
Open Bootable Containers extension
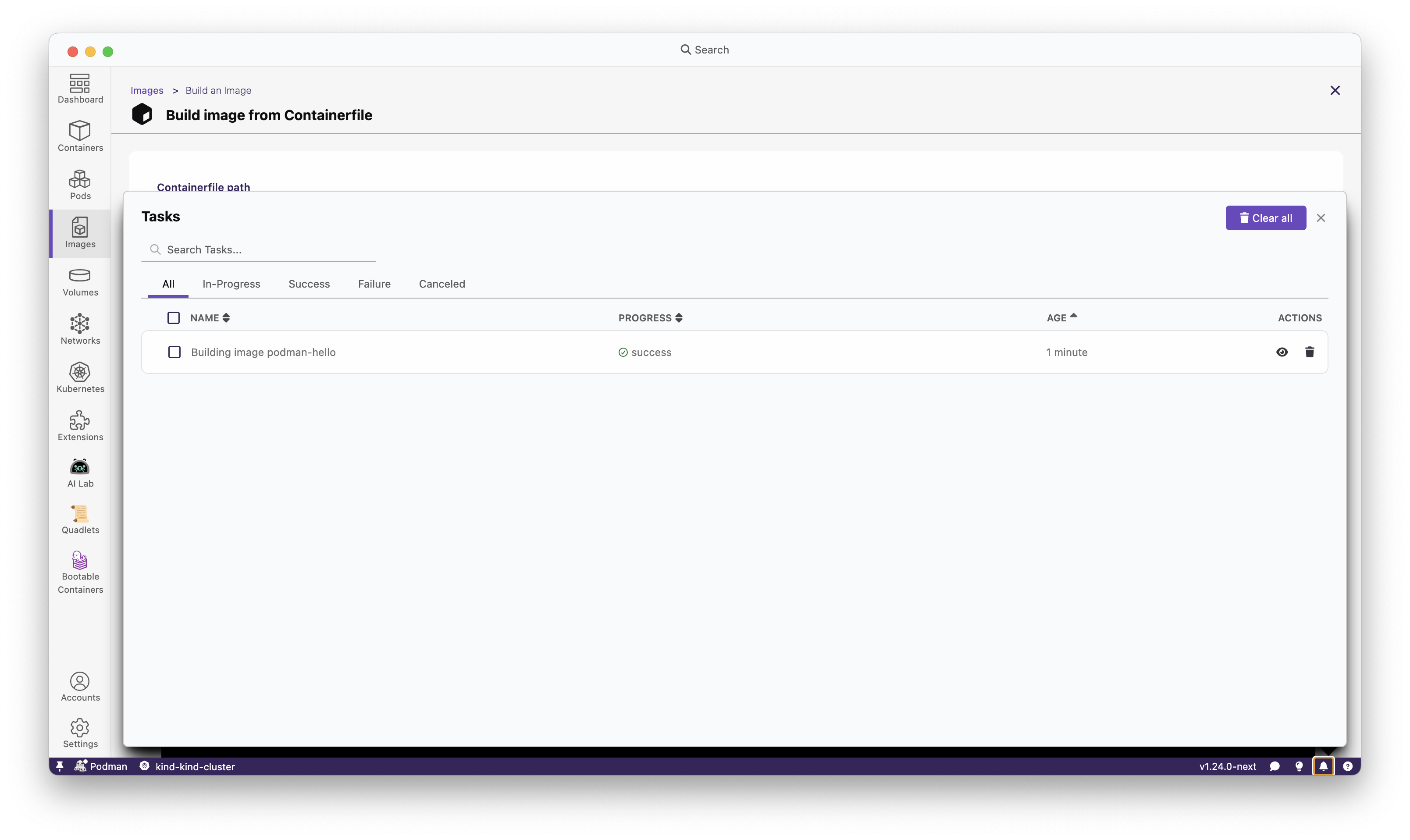(x=80, y=572)
